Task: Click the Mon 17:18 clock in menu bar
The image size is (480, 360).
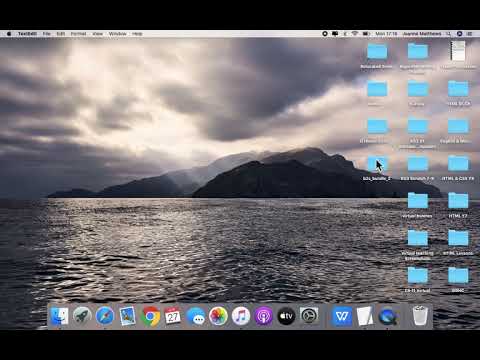Action: point(386,34)
